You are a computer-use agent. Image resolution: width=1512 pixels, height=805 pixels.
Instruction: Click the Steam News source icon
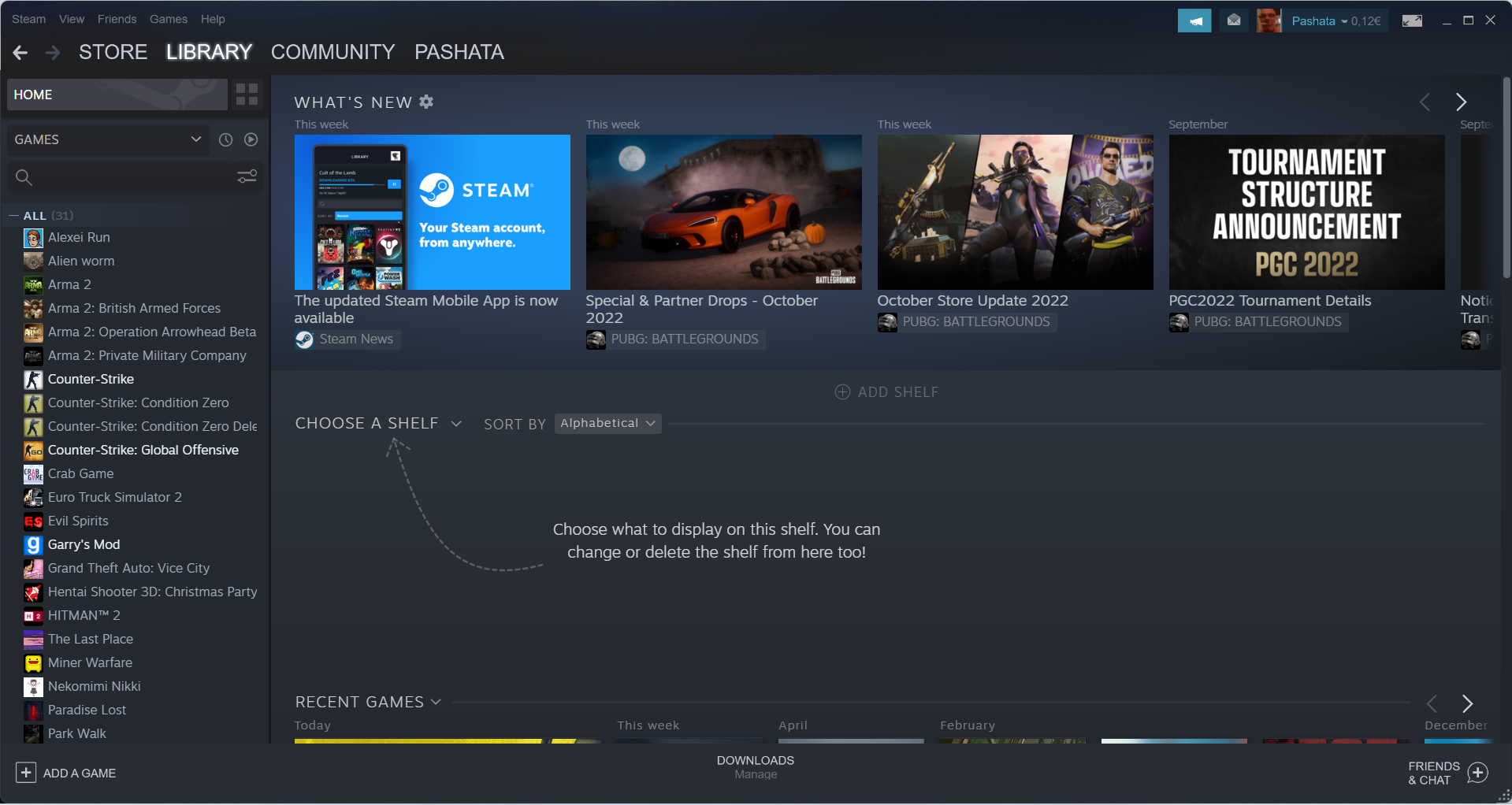(304, 339)
